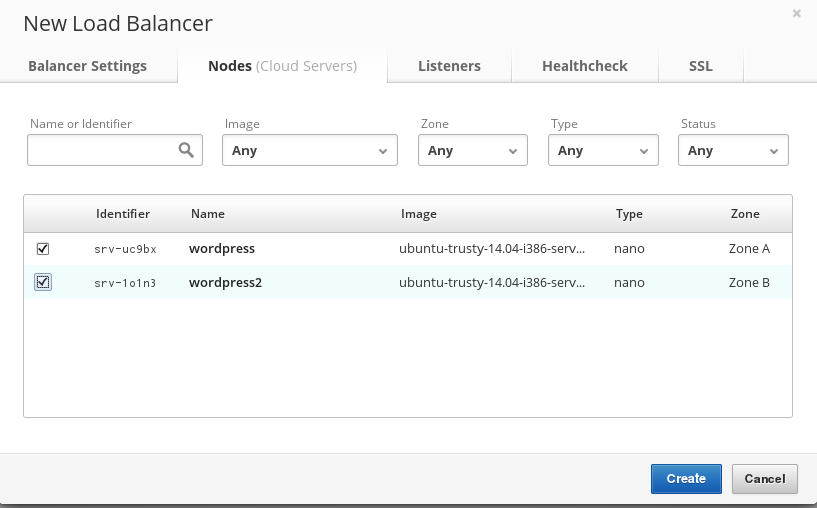Uncheck the wordpress server checkbox
Screen dimensions: 817x508
click(x=43, y=249)
